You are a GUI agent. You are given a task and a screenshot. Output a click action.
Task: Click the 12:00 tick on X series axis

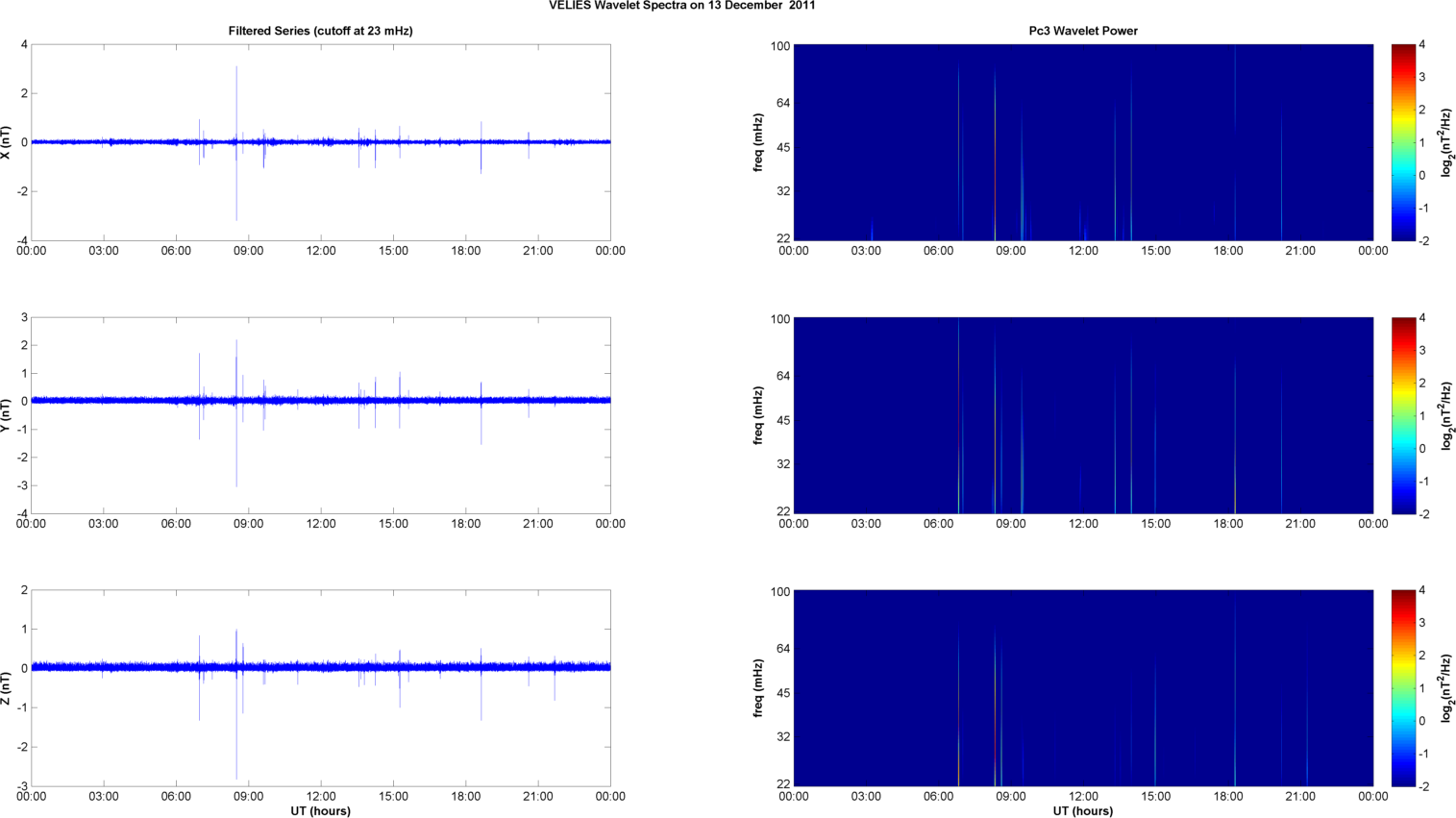[321, 251]
